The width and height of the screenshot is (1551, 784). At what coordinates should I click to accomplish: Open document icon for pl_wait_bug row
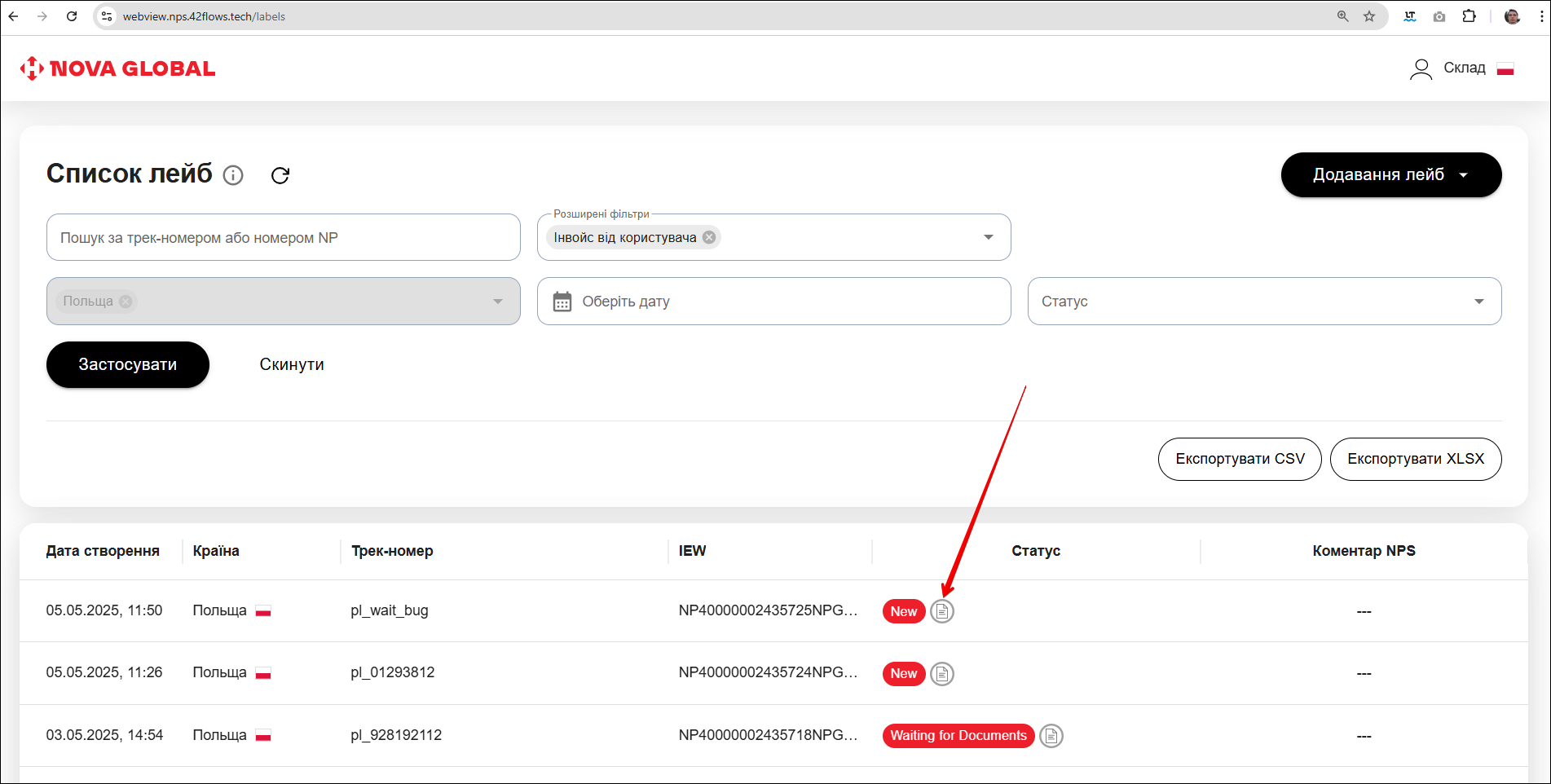click(x=942, y=611)
